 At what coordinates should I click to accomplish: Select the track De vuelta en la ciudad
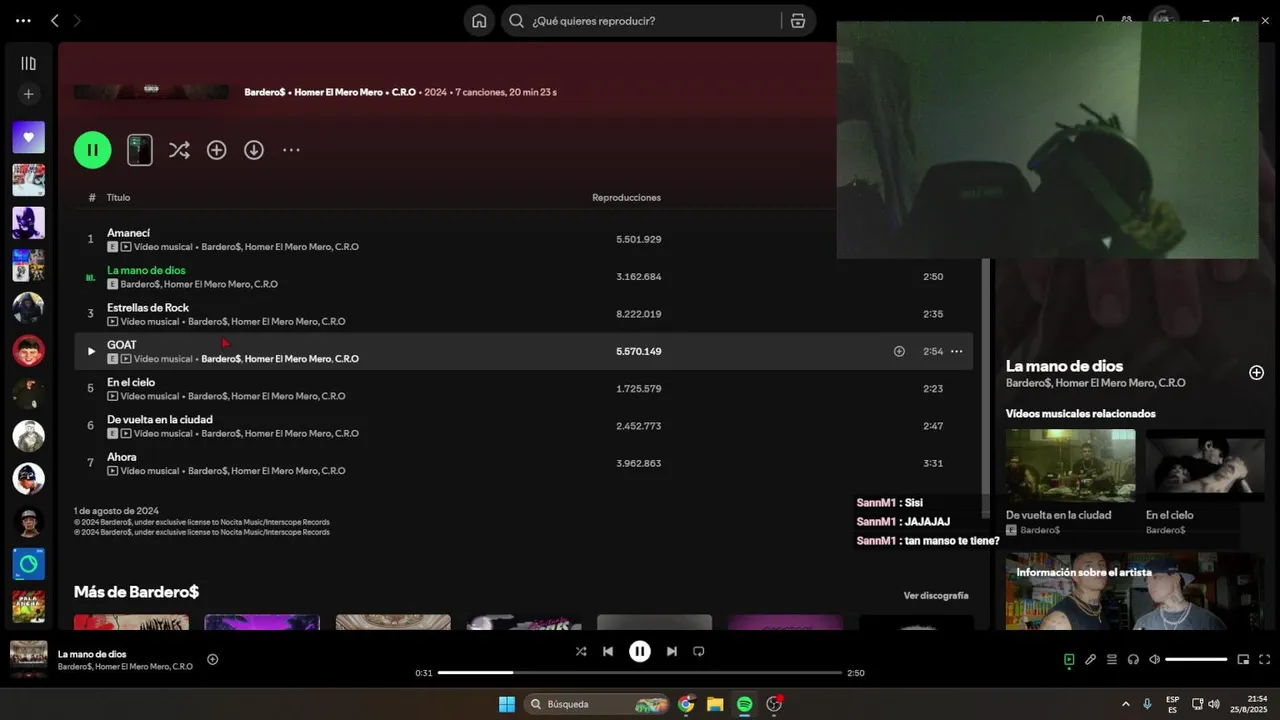[x=160, y=420]
